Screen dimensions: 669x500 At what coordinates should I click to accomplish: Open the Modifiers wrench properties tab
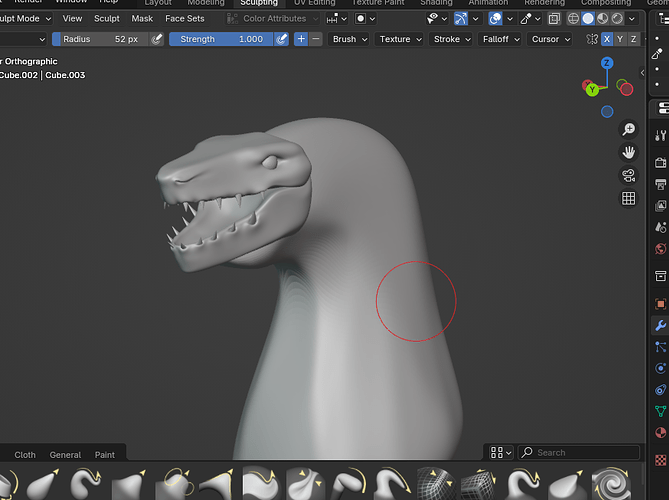tap(660, 326)
